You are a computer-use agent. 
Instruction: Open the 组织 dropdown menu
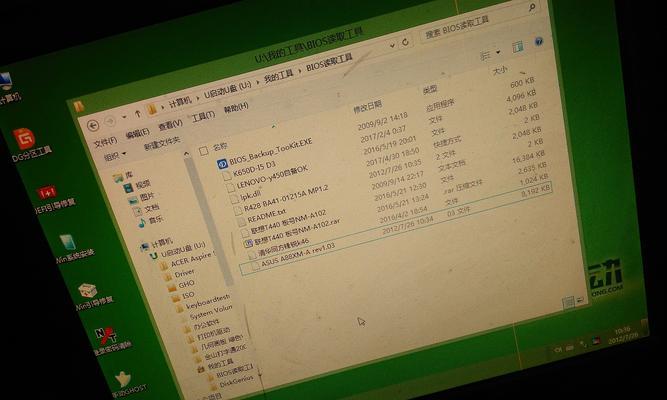tap(114, 156)
